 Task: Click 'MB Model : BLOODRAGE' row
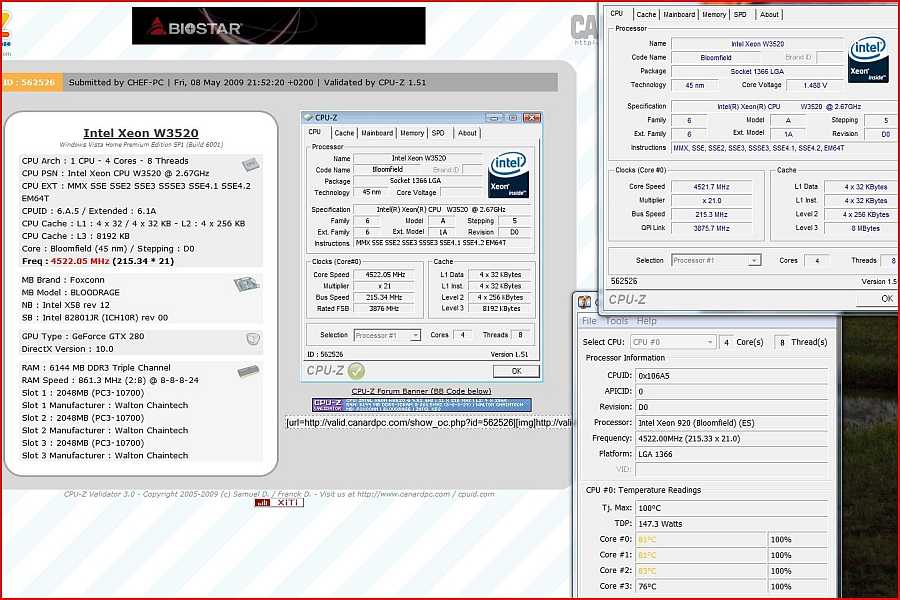coord(71,292)
